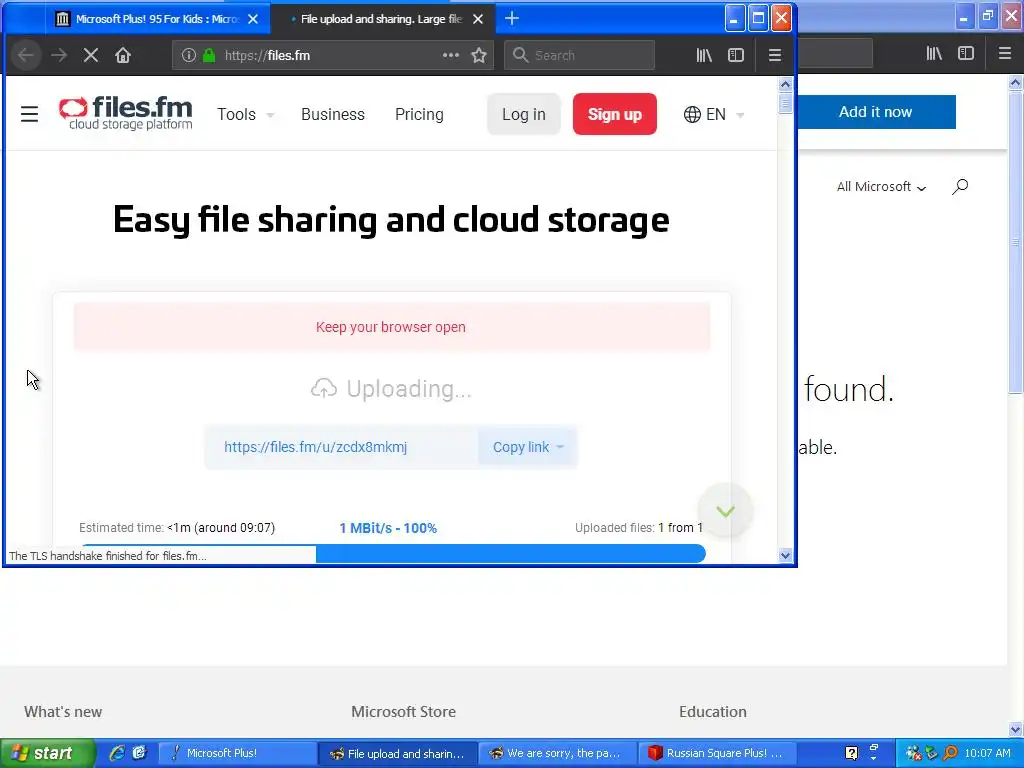Open the files.fm/u/zcdx8mkmj upload link
The width and height of the screenshot is (1024, 768).
(x=315, y=447)
